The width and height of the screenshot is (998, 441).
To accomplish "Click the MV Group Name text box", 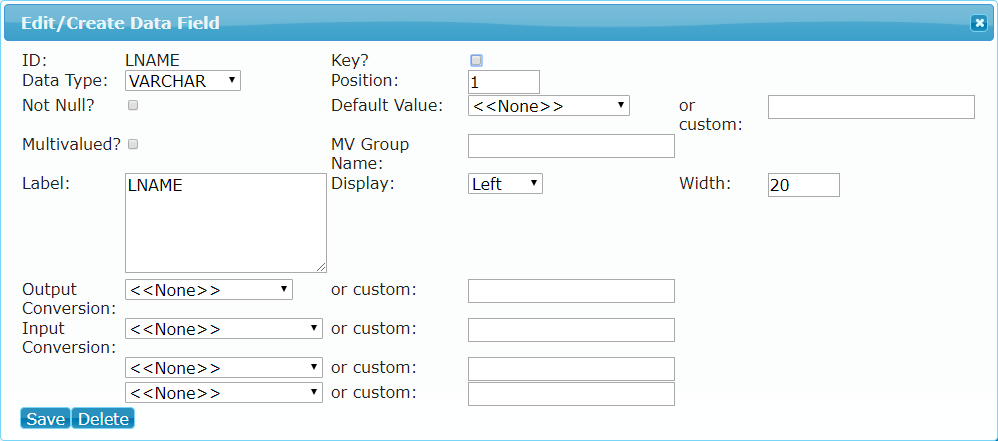I will pyautogui.click(x=572, y=146).
